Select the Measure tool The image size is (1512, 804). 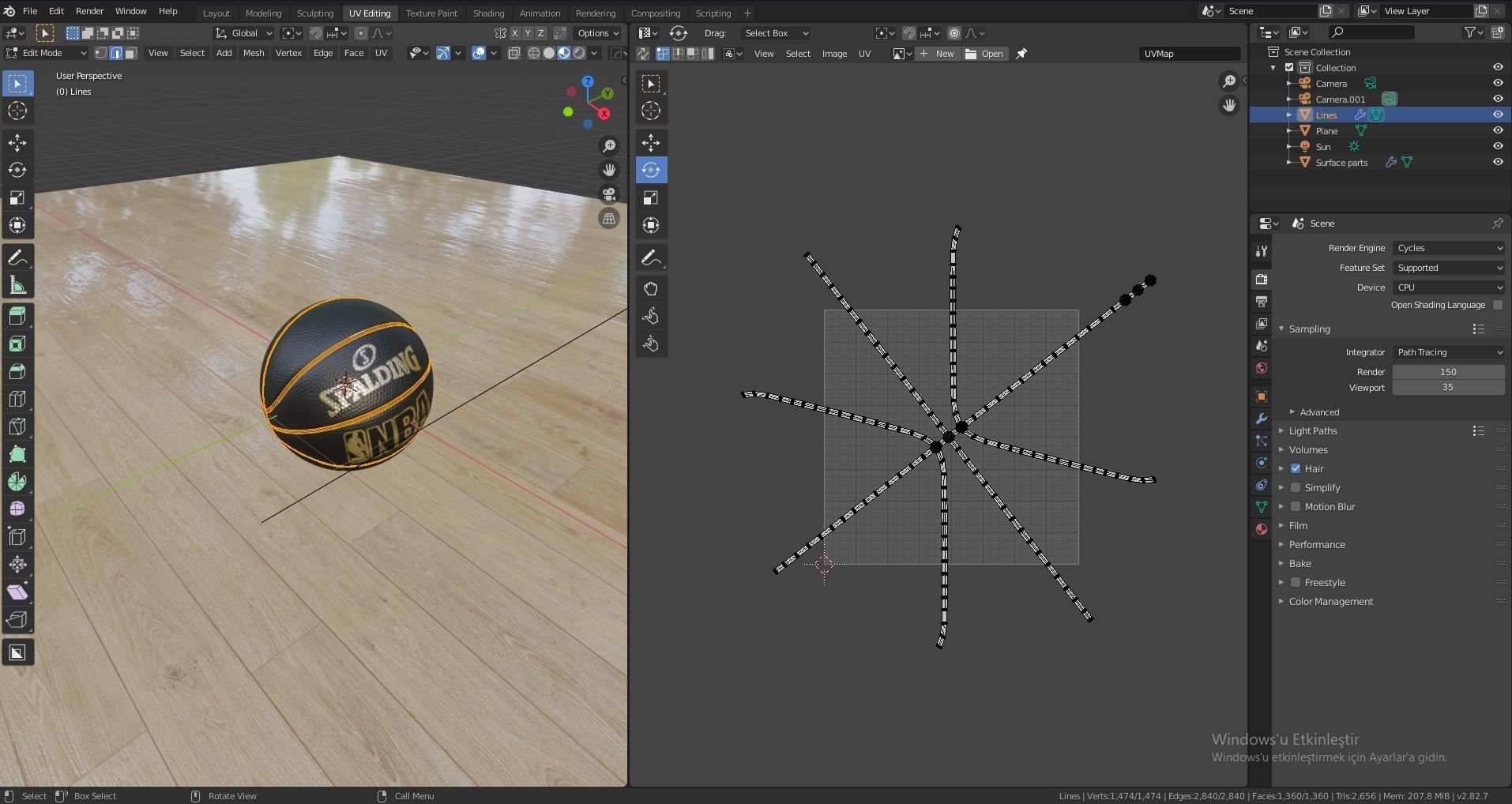point(17,286)
